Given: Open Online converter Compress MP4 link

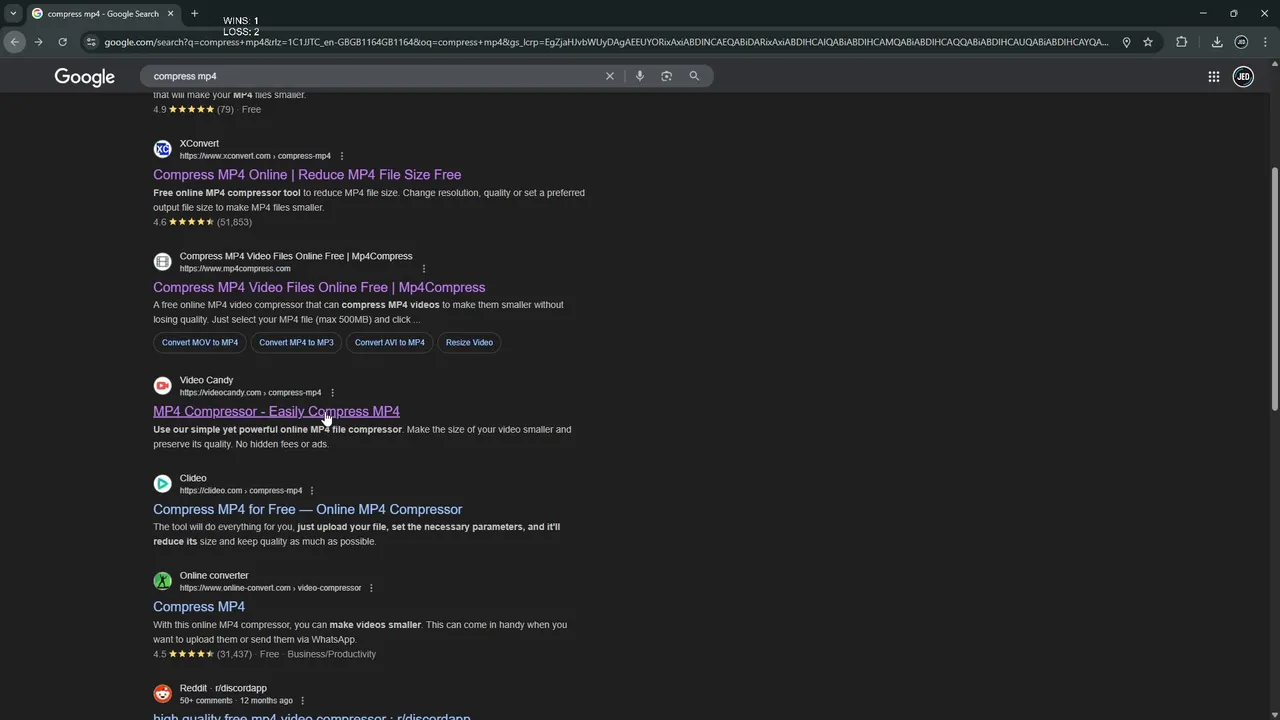Looking at the screenshot, I should [199, 607].
